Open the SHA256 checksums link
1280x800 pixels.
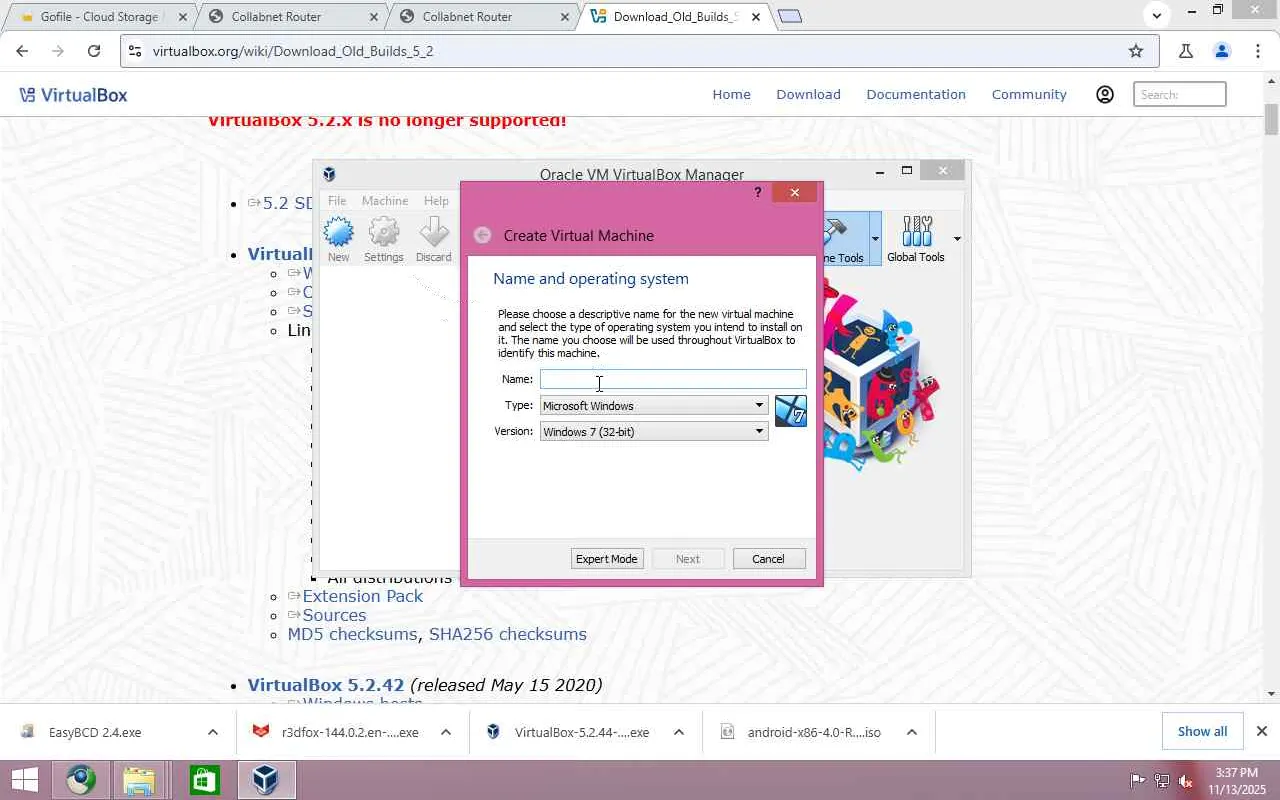(x=508, y=634)
